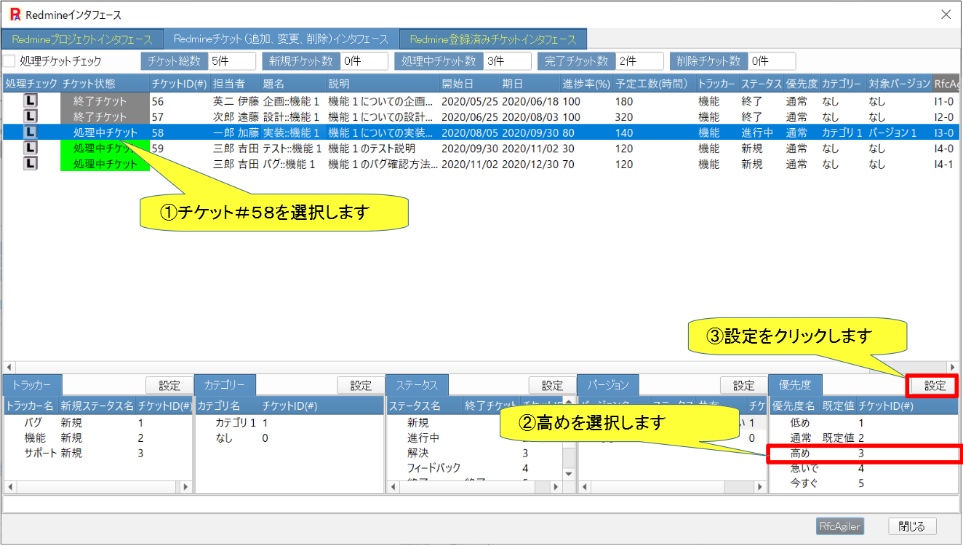Select ticket row 企画::機能 1

tap(482, 101)
